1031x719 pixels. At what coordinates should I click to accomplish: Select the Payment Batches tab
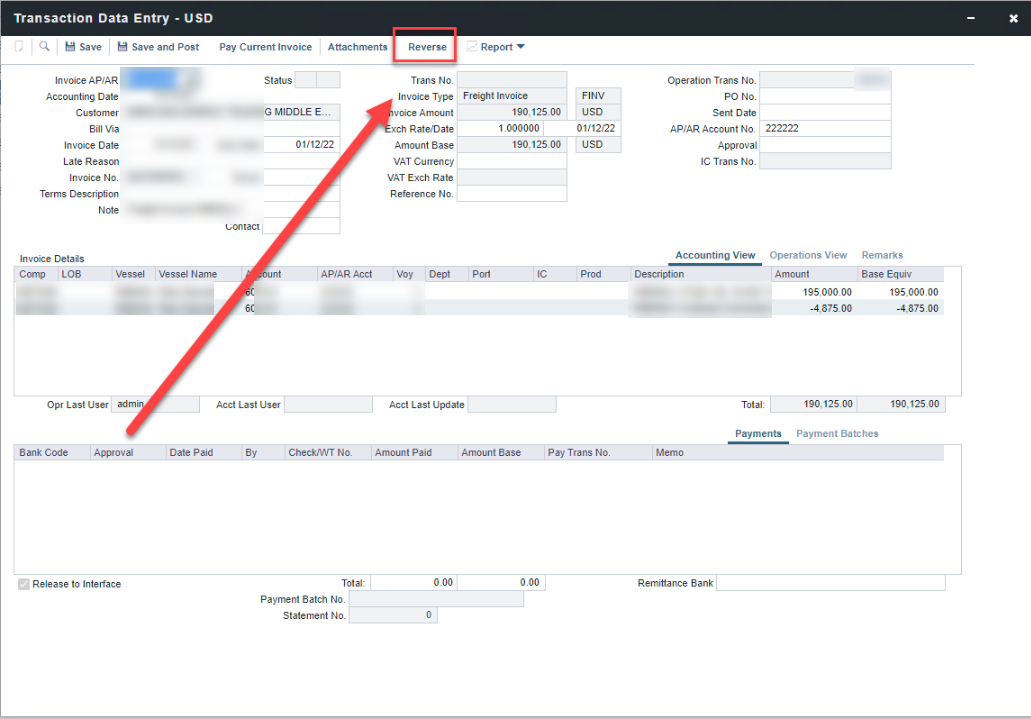click(837, 434)
